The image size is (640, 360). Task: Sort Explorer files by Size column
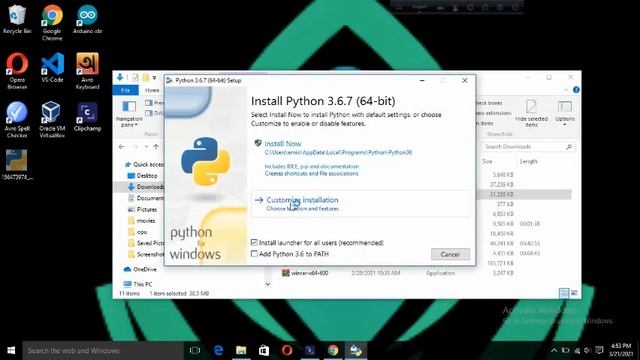(x=487, y=162)
